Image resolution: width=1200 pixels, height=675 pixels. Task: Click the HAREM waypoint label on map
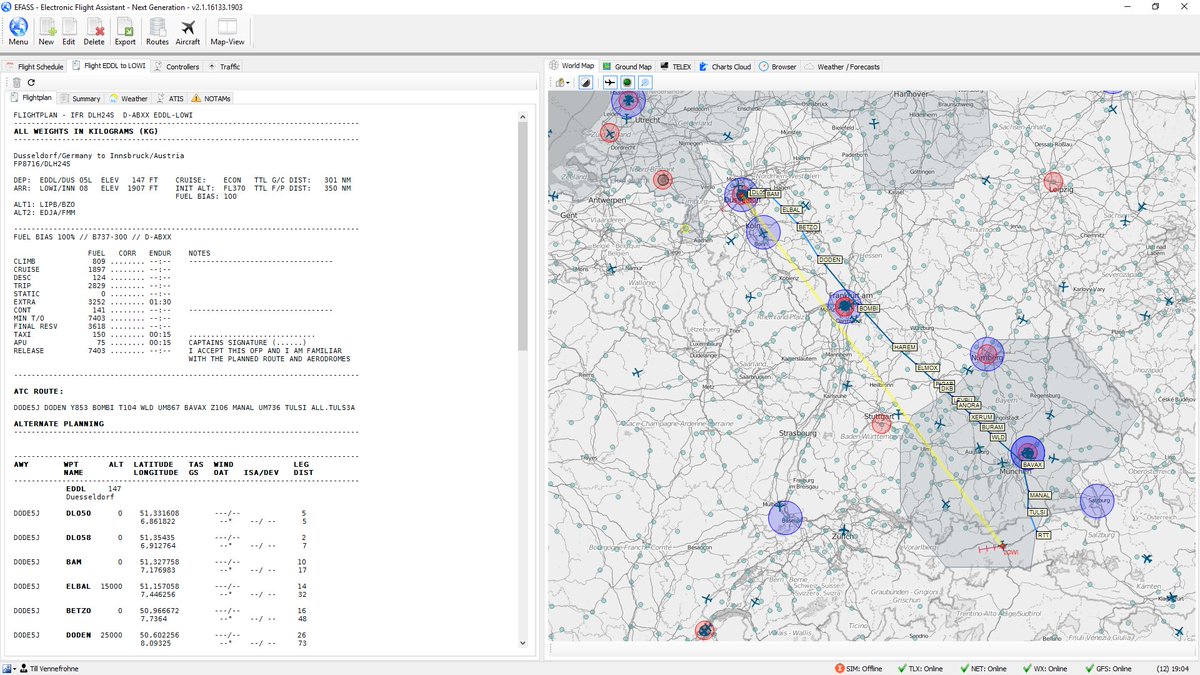pos(904,347)
